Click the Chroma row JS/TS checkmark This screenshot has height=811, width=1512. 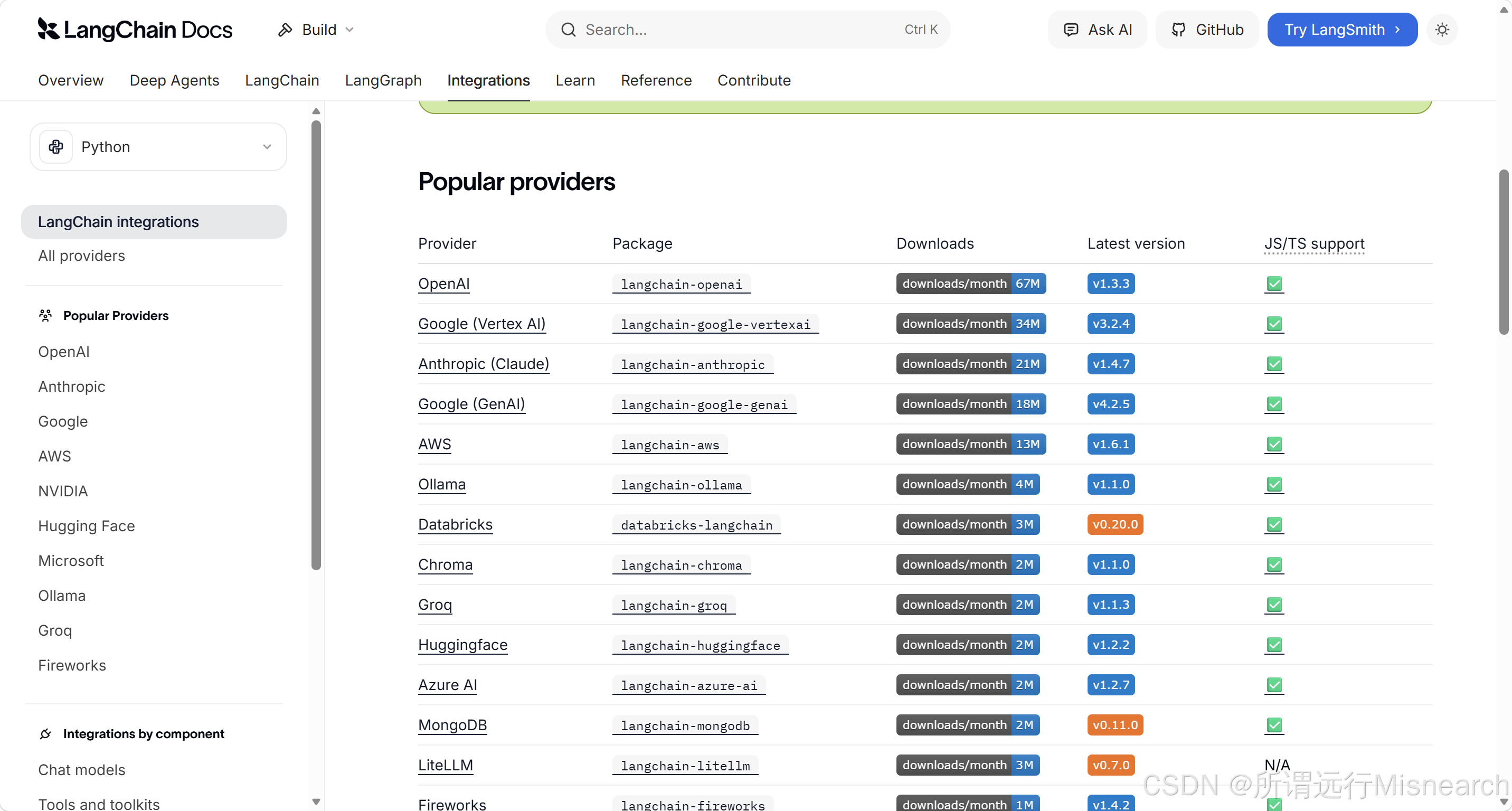(1274, 565)
